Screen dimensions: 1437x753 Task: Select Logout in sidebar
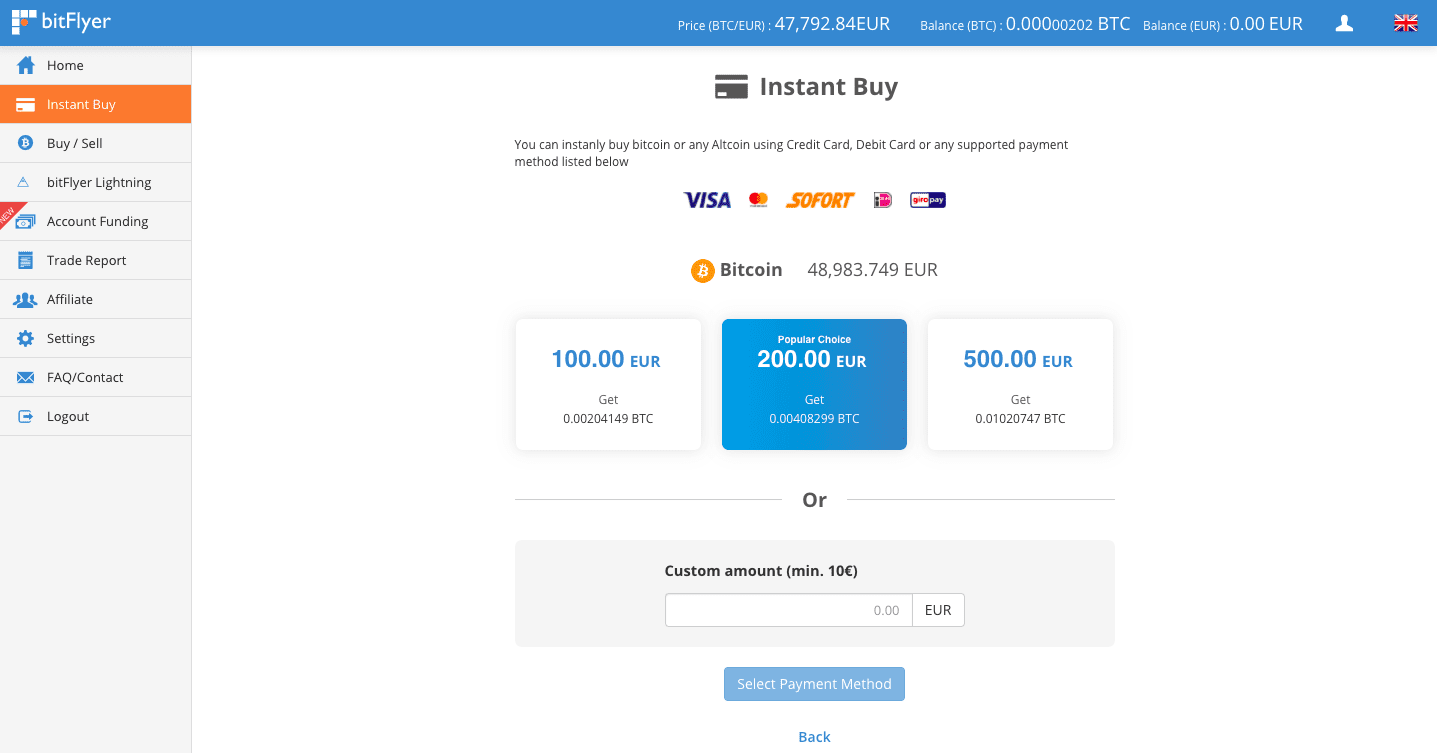click(x=96, y=416)
